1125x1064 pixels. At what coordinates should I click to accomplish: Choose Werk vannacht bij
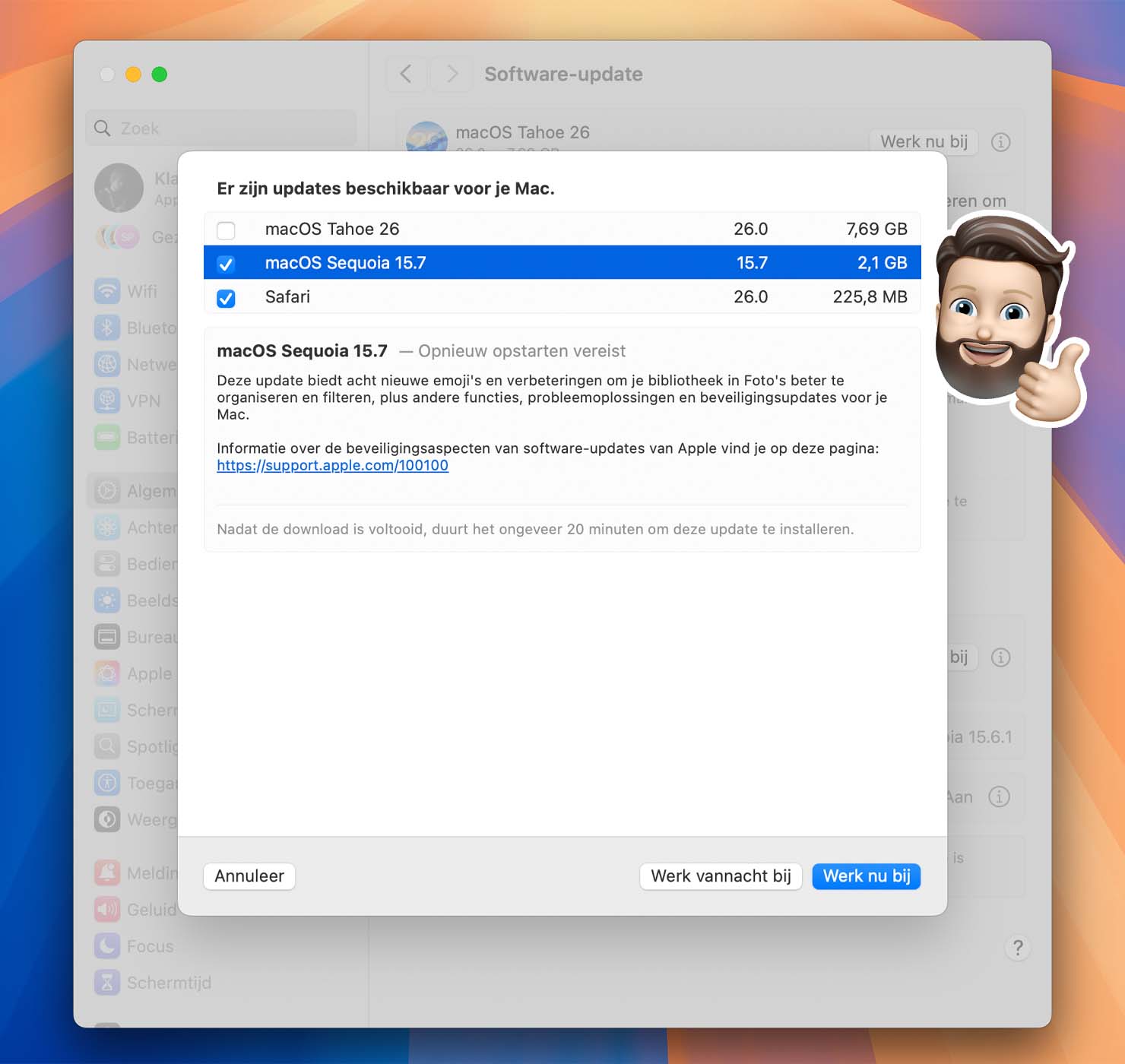click(x=721, y=876)
